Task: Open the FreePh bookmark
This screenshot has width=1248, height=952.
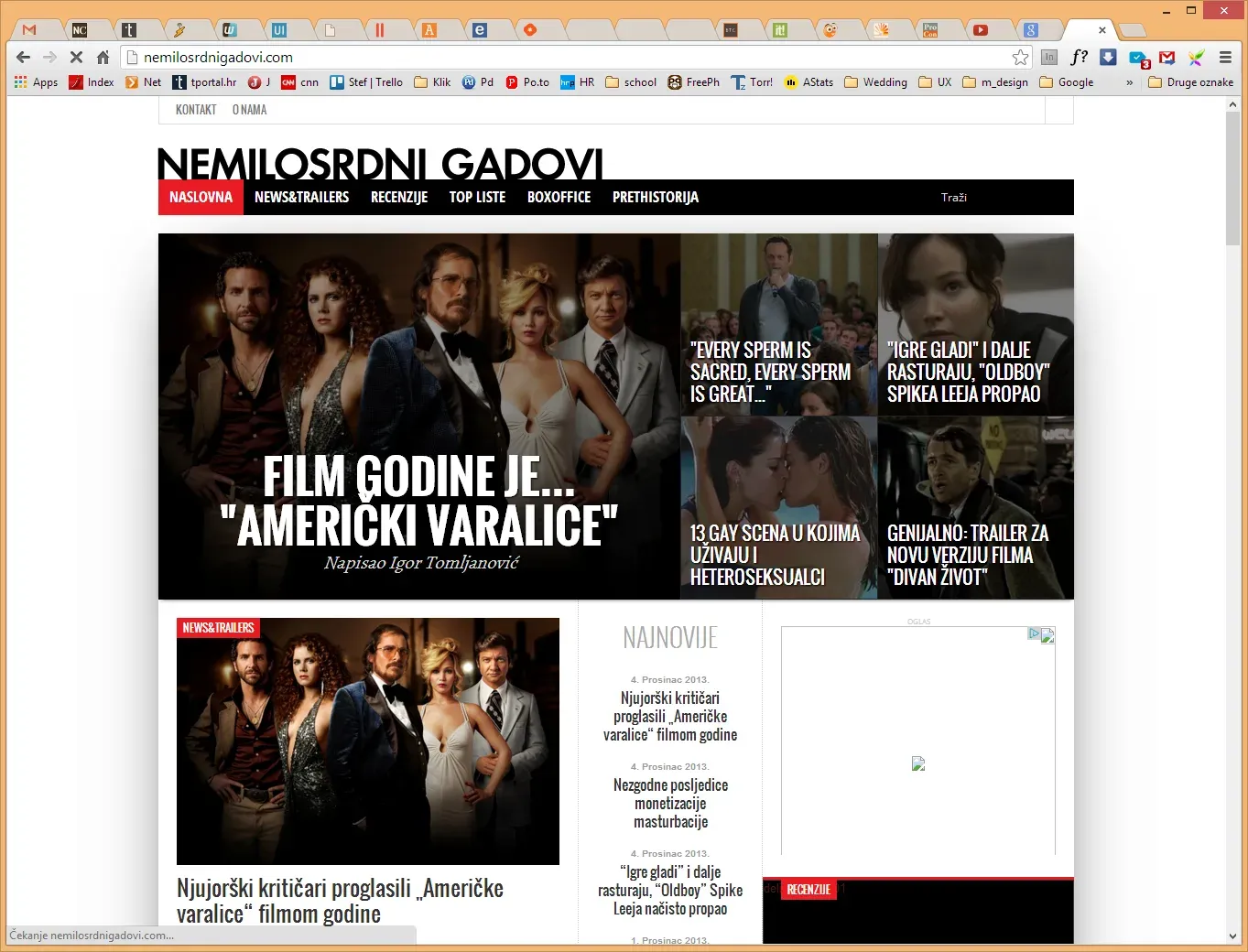Action: coord(694,82)
